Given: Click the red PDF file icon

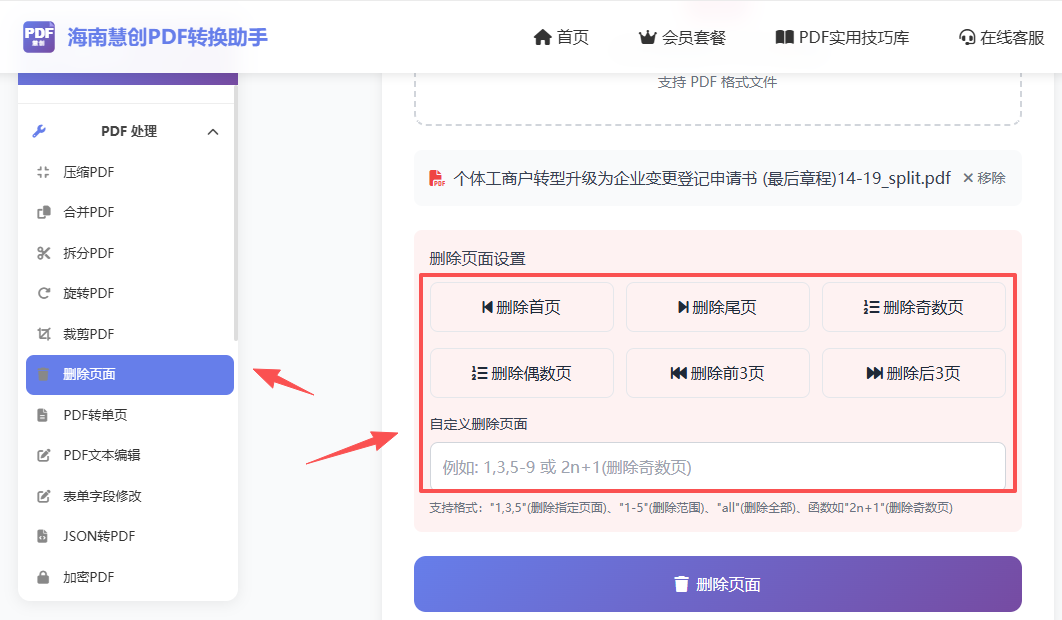Looking at the screenshot, I should coord(437,178).
